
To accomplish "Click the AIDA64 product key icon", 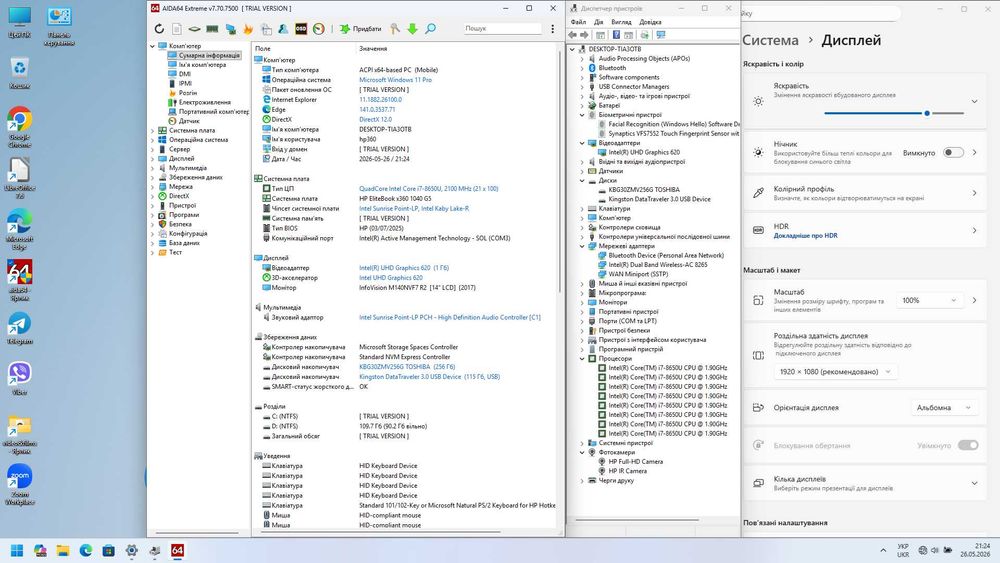I will (x=395, y=29).
